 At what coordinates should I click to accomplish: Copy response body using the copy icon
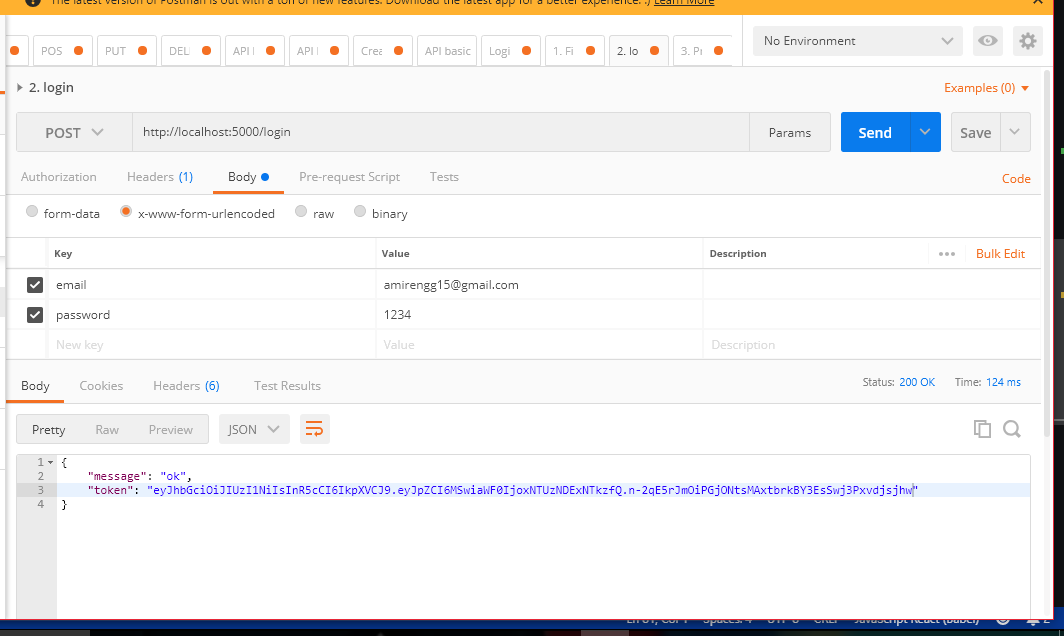pyautogui.click(x=982, y=428)
